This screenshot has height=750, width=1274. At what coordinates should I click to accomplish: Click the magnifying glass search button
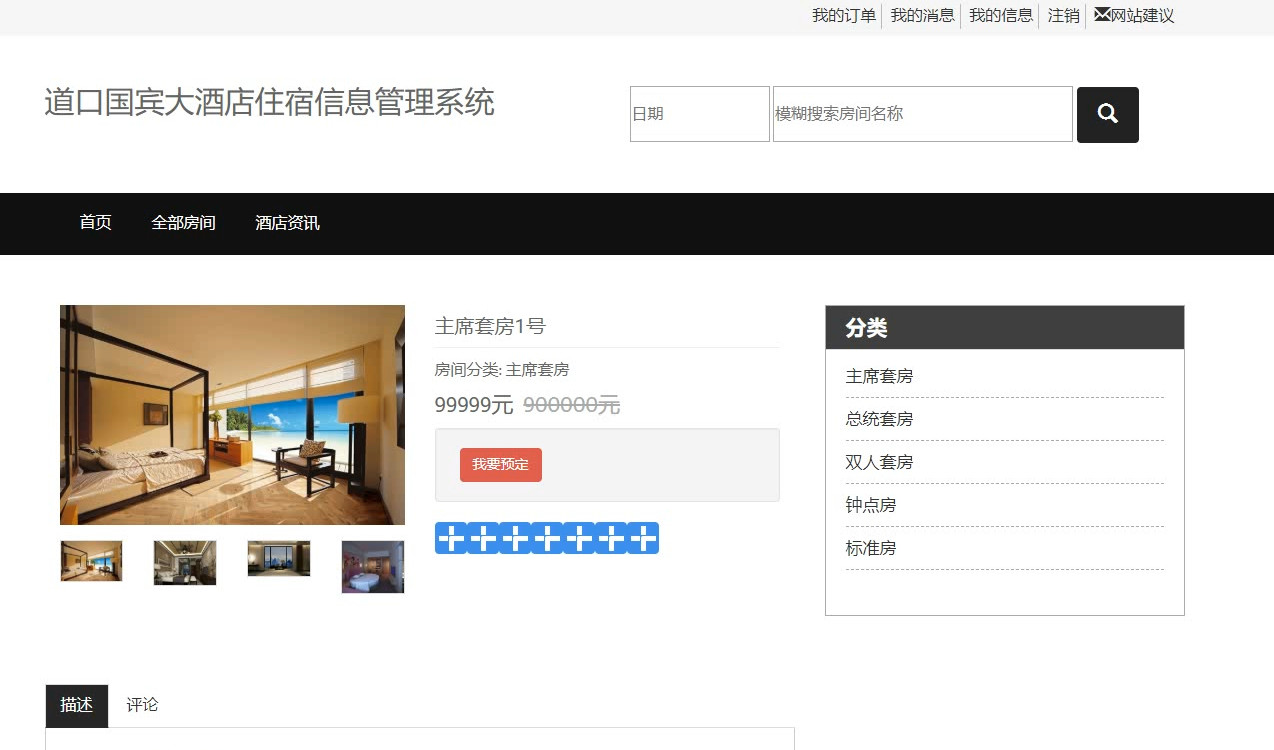coord(1107,114)
